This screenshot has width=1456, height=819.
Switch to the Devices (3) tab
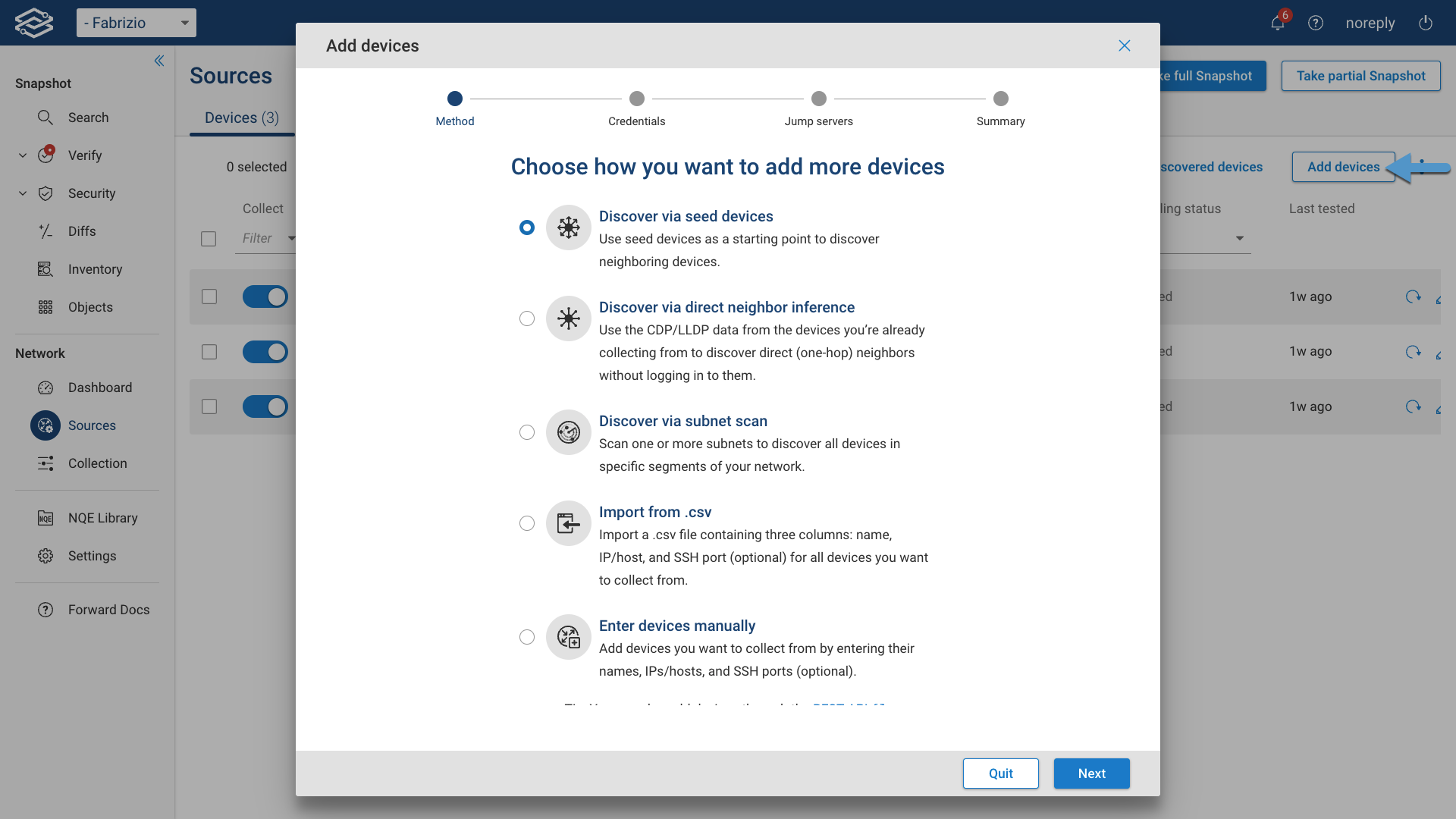(241, 118)
